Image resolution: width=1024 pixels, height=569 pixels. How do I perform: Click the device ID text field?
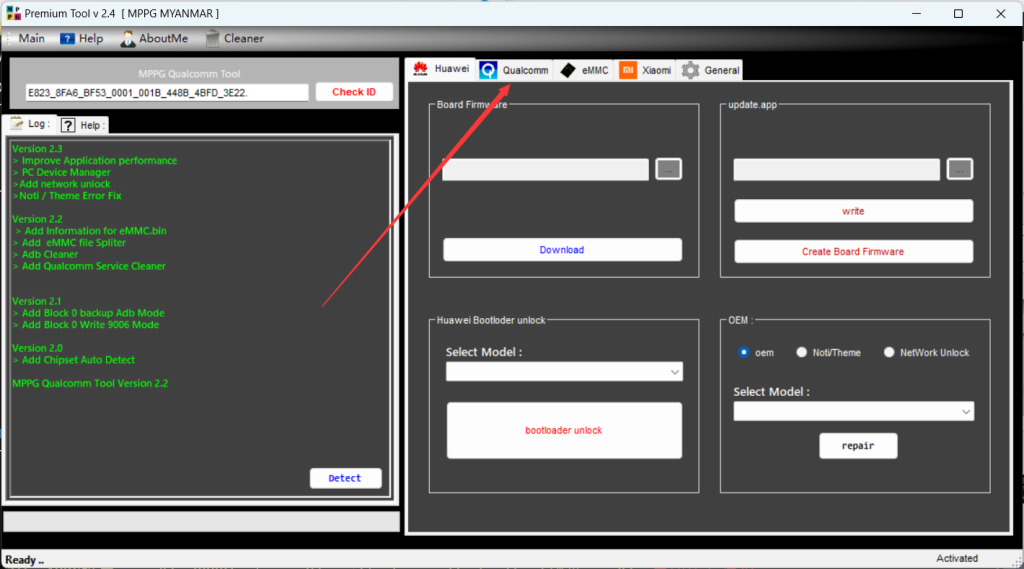click(167, 92)
